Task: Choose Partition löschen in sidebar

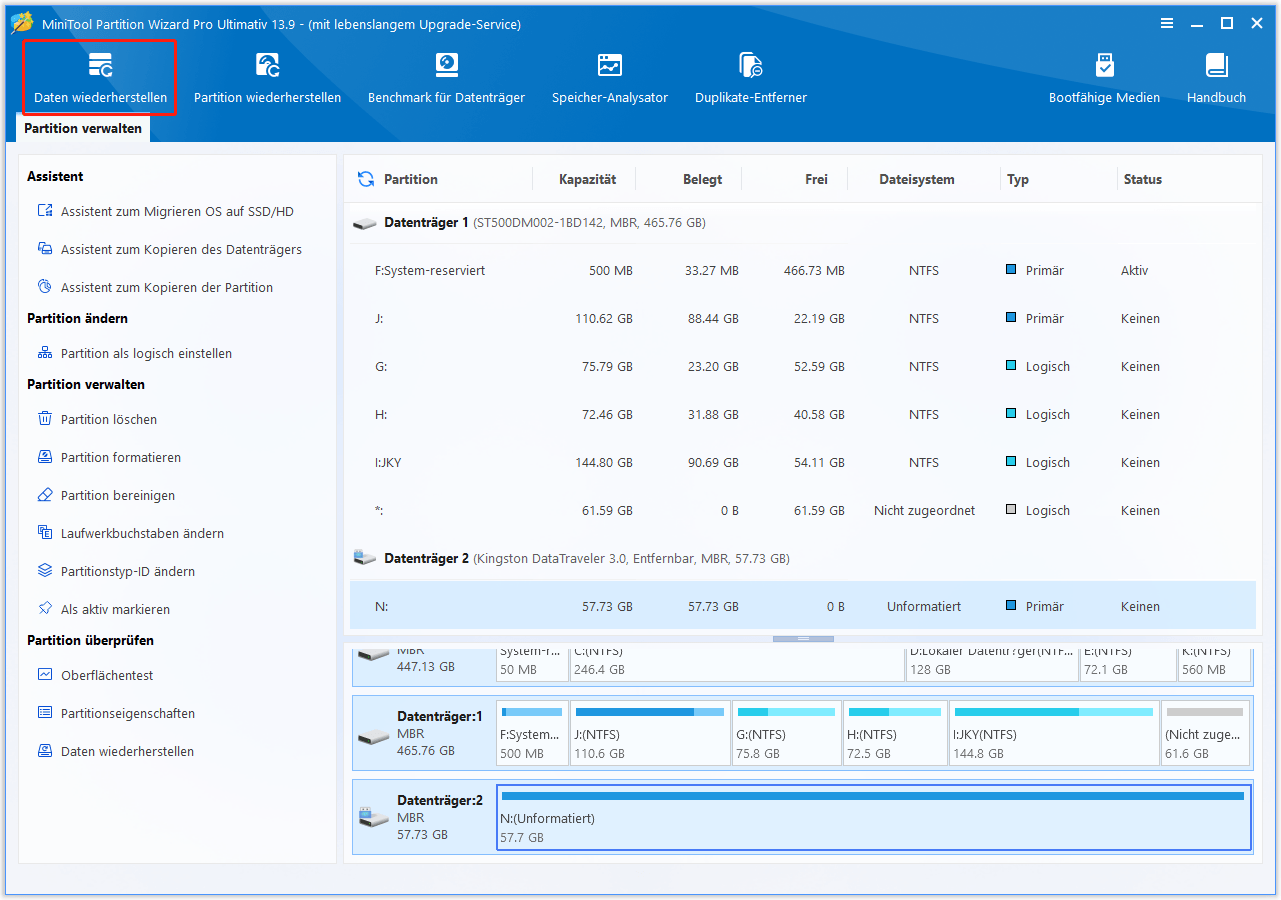Action: coord(97,420)
